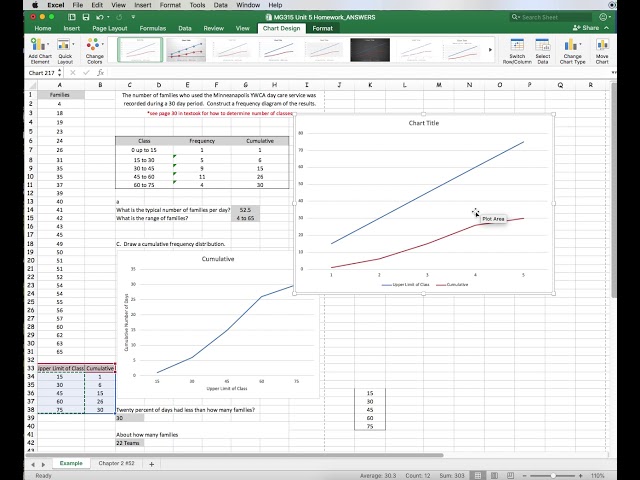
Task: Click the Select All corner triangle
Action: point(31,85)
